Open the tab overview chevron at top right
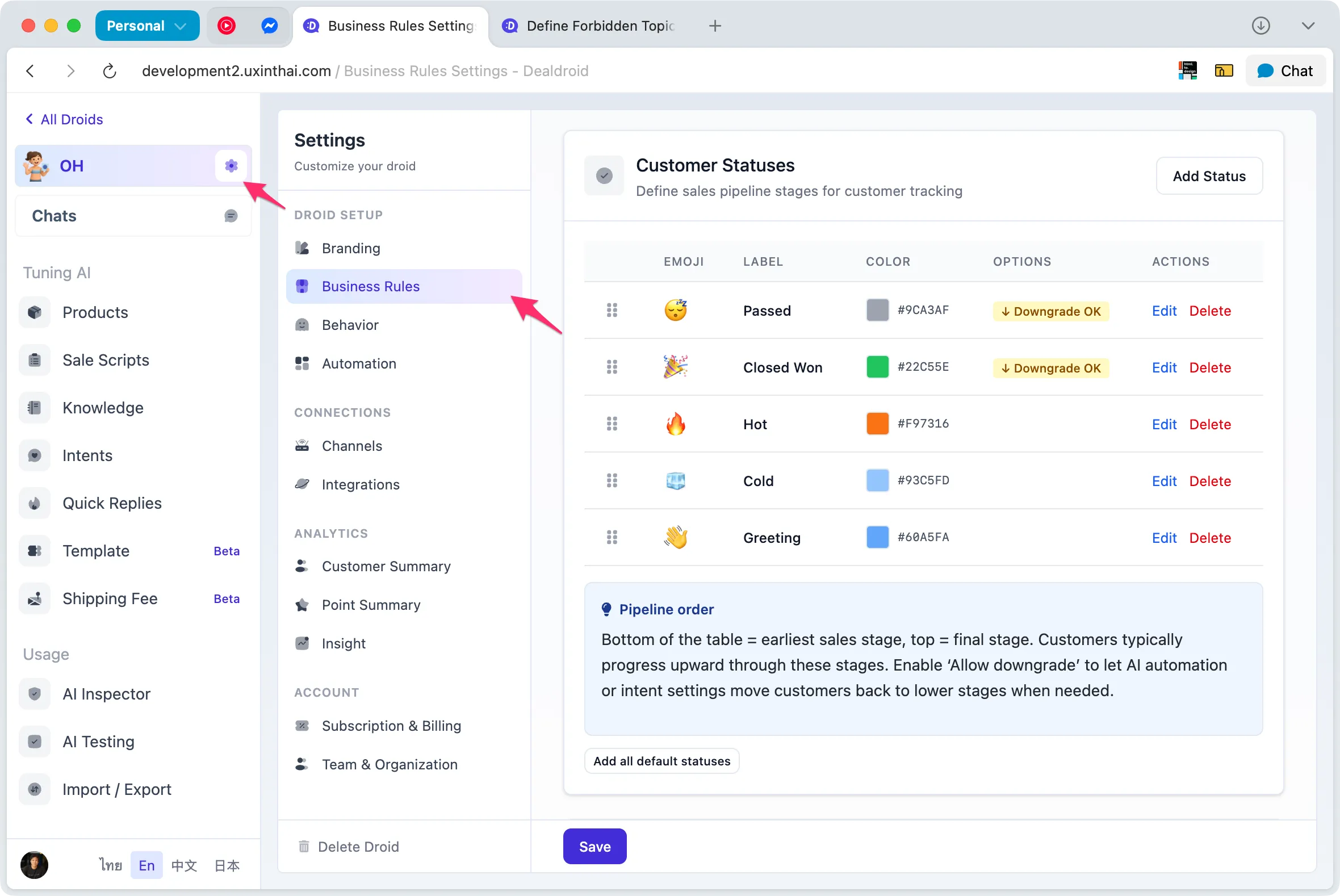The width and height of the screenshot is (1340, 896). [x=1308, y=26]
